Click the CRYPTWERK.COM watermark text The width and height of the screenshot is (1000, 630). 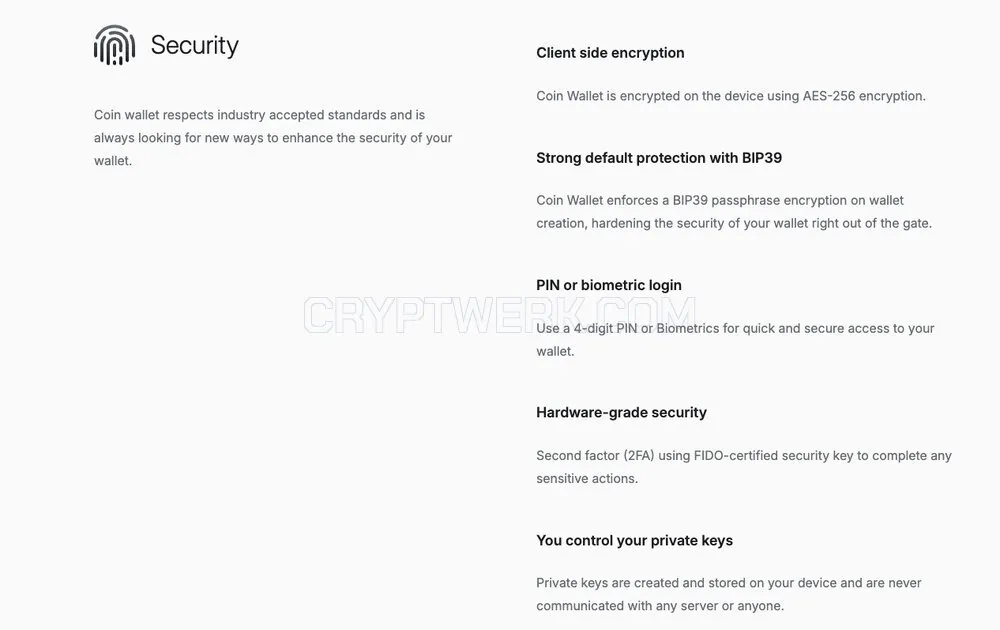click(499, 315)
